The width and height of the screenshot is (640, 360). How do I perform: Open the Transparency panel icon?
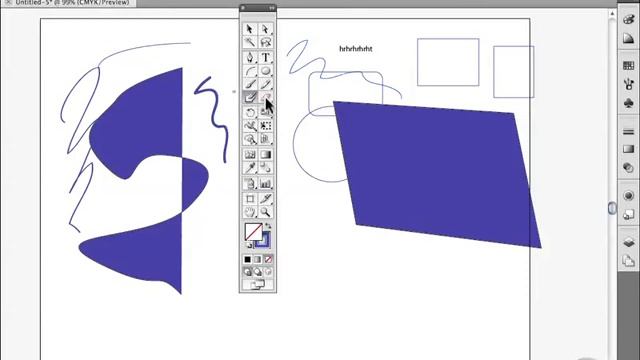pos(629,168)
